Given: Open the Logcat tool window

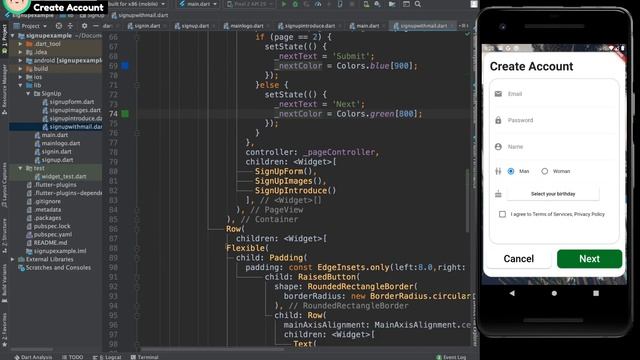Looking at the screenshot, I should [107, 357].
